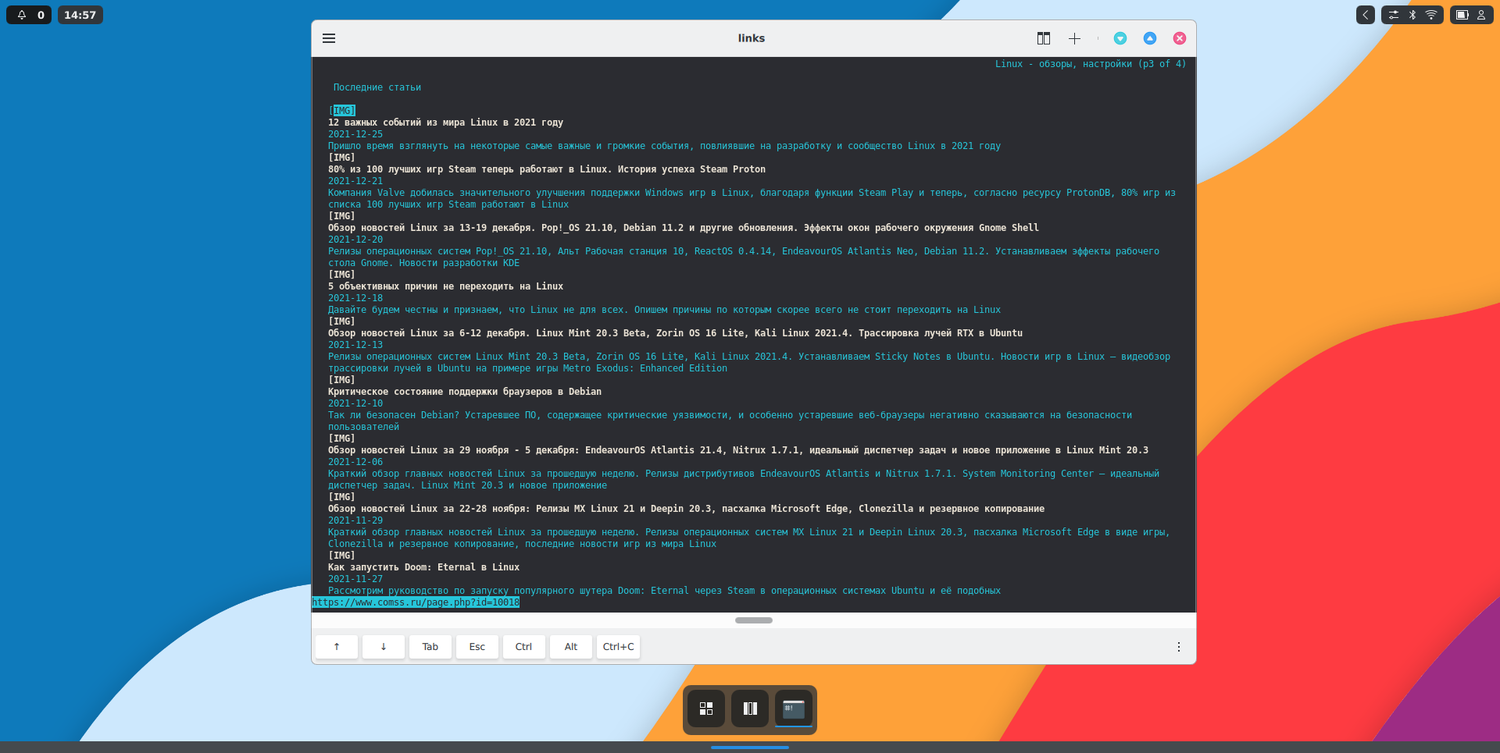Click the teal down-arrow window button
Image resolution: width=1500 pixels, height=753 pixels.
[1120, 38]
